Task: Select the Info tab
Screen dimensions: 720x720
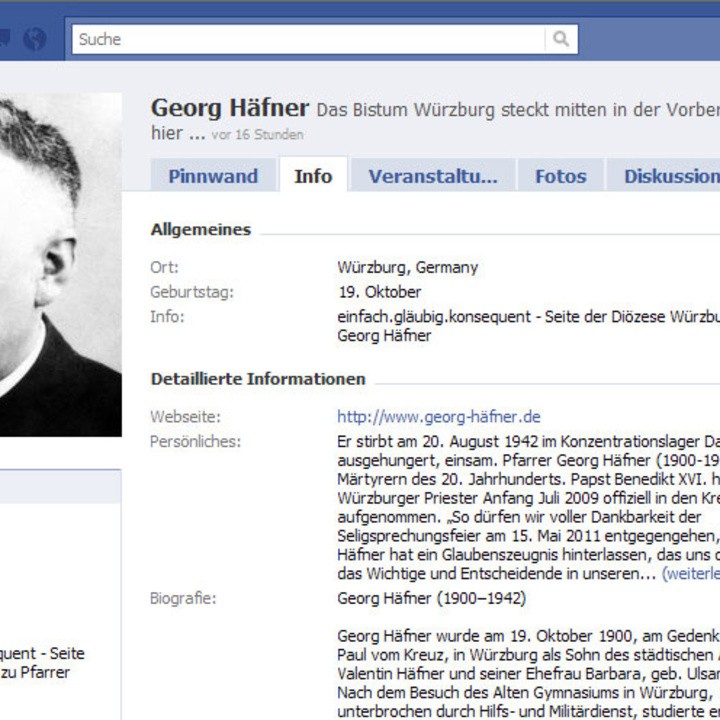Action: coord(313,176)
